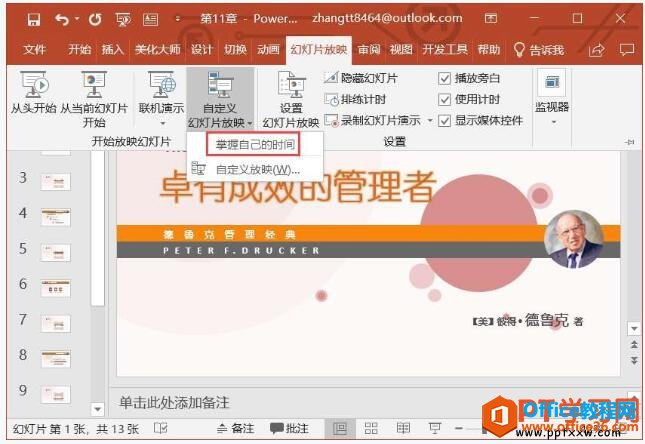Open the File tab
Screen dimensions: 645x444
35,50
